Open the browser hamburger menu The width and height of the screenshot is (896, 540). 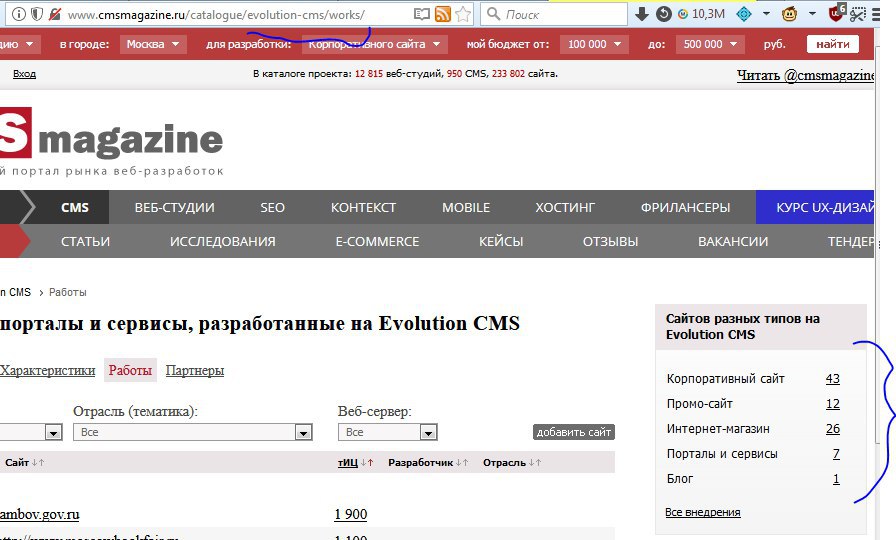877,14
